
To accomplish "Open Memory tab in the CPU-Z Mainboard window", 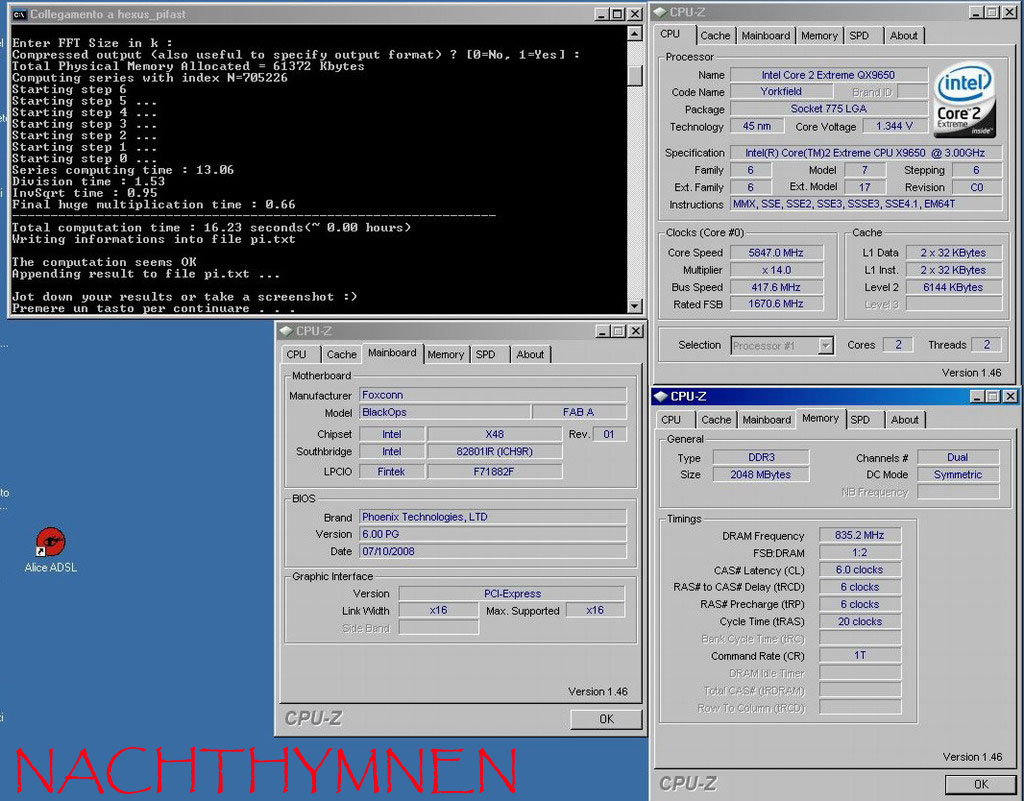I will point(445,354).
